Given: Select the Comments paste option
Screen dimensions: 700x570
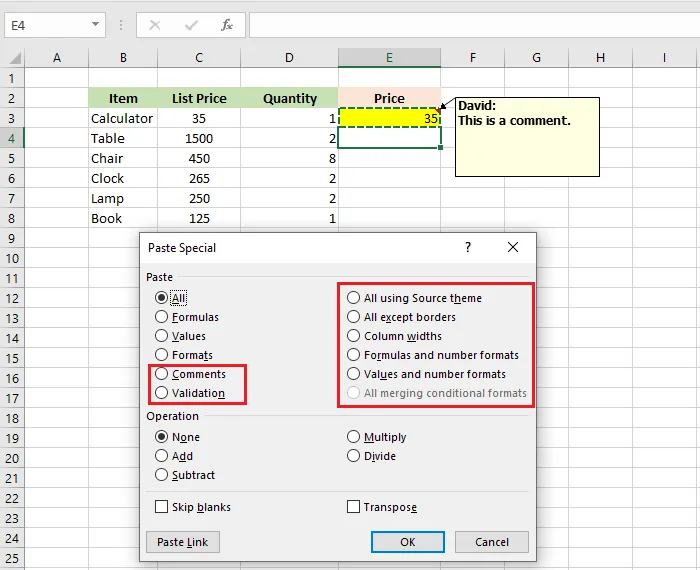Looking at the screenshot, I should click(x=190, y=374).
